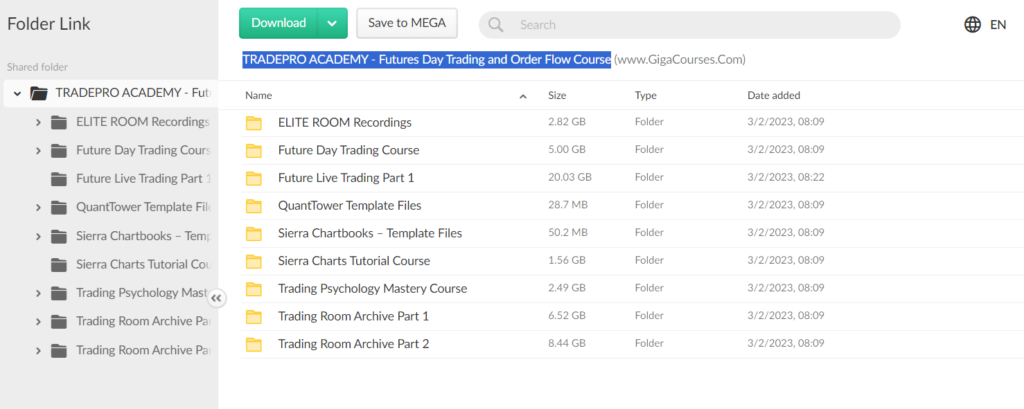
Task: Click yellow folder icon for Future Day Trading Course
Action: 253,150
